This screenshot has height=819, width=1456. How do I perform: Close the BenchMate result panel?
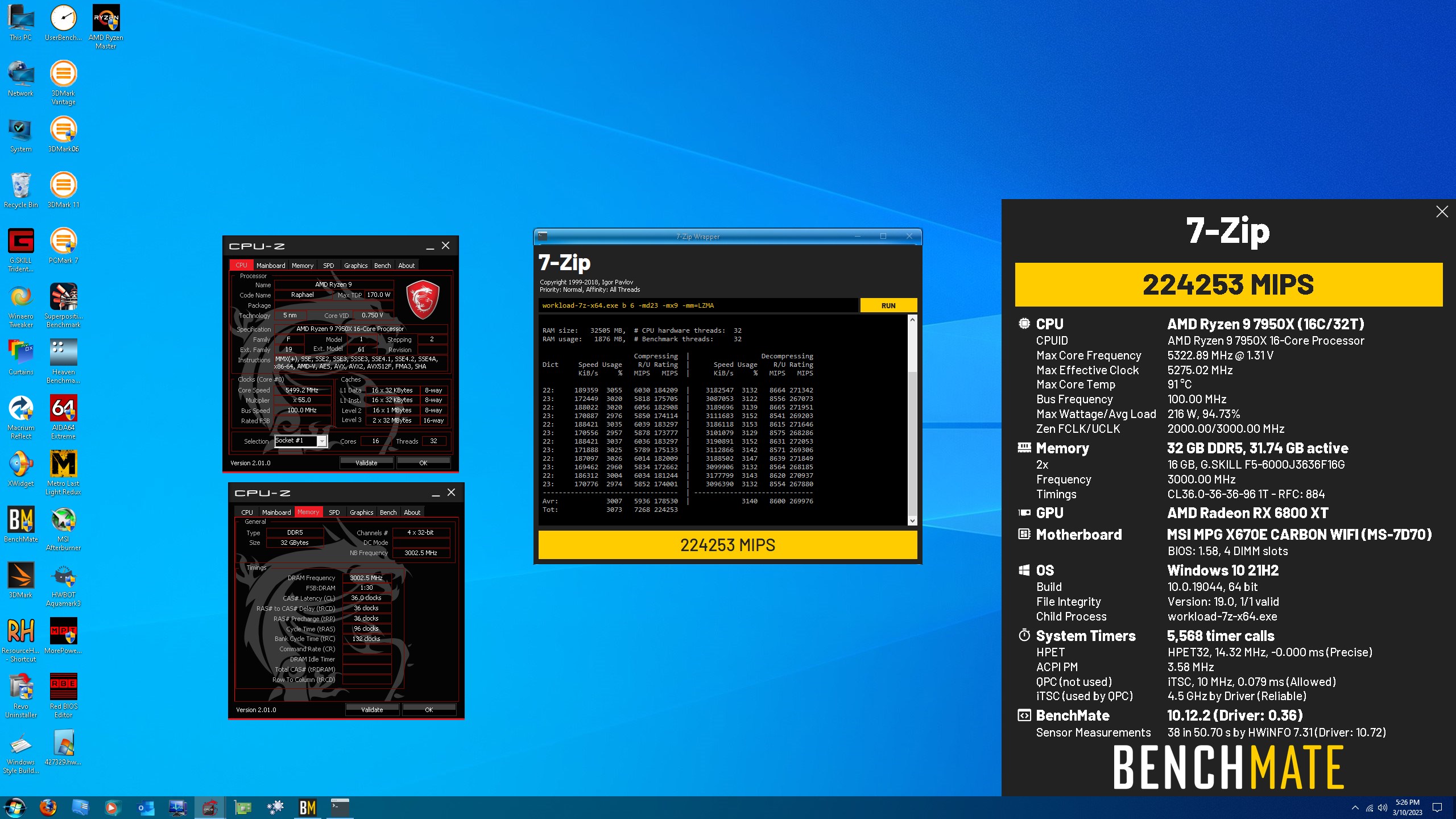pos(1442,212)
